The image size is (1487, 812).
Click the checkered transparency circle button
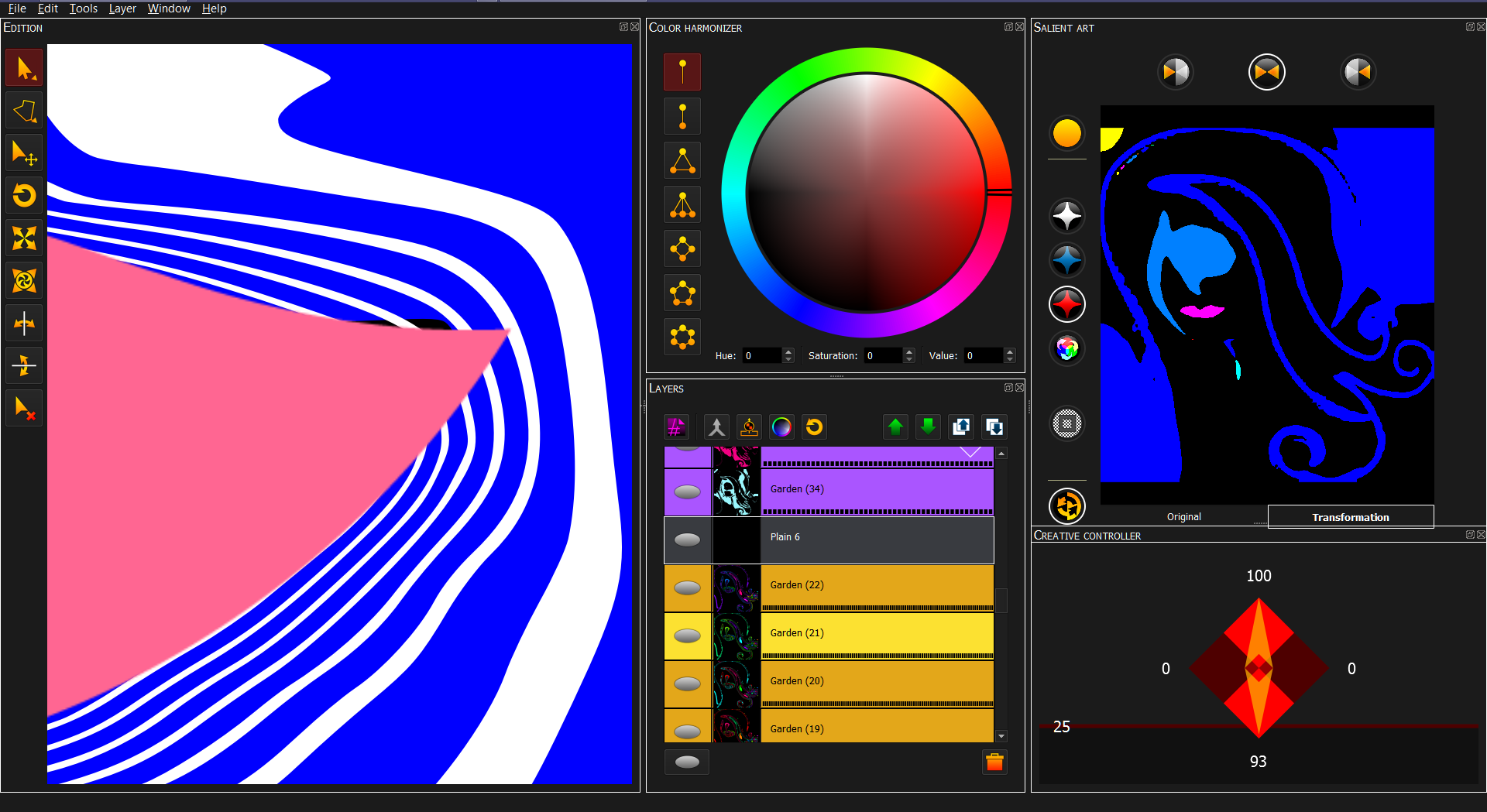(x=1066, y=423)
